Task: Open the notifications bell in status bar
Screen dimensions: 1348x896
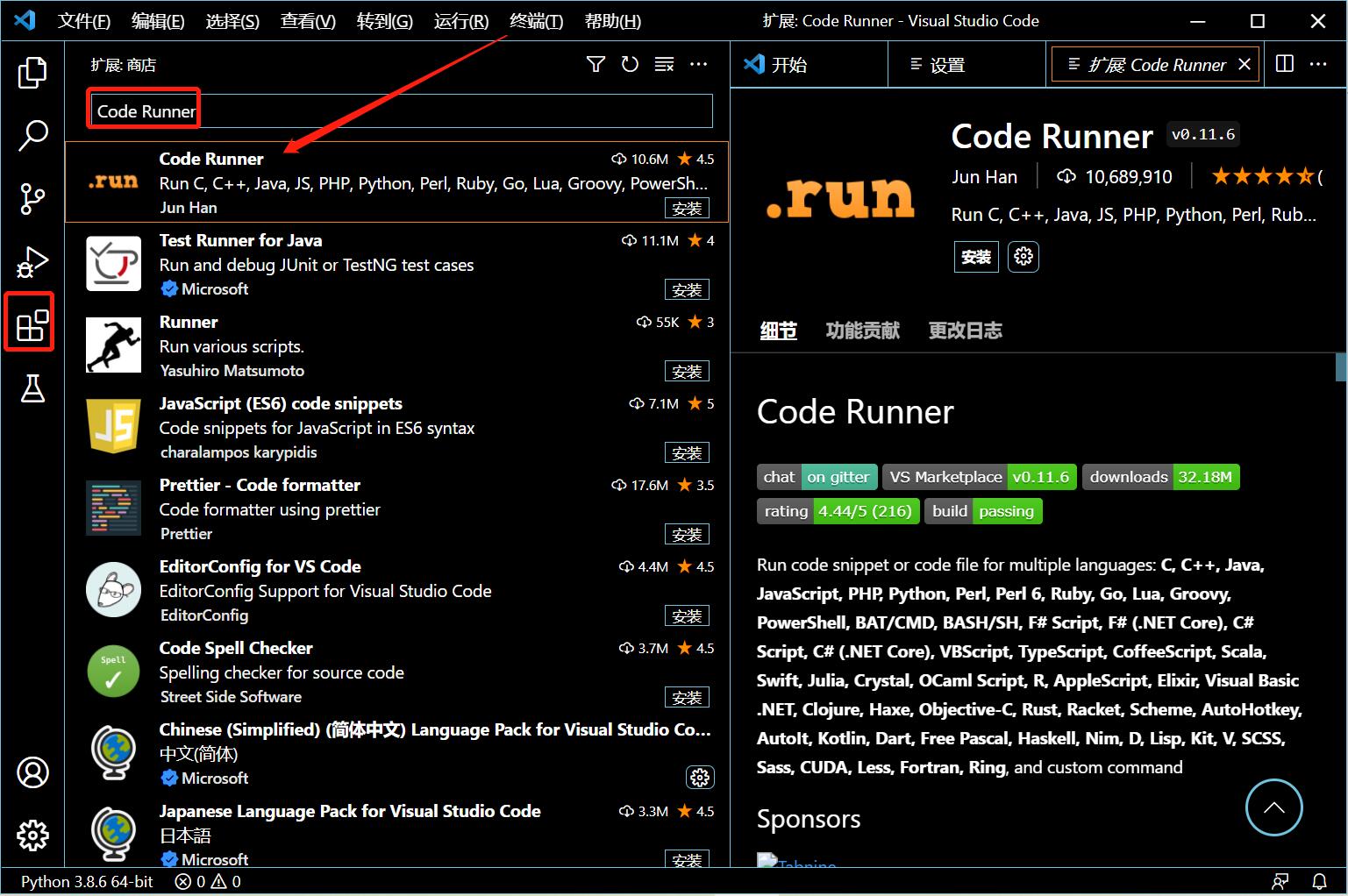Action: tap(1319, 881)
